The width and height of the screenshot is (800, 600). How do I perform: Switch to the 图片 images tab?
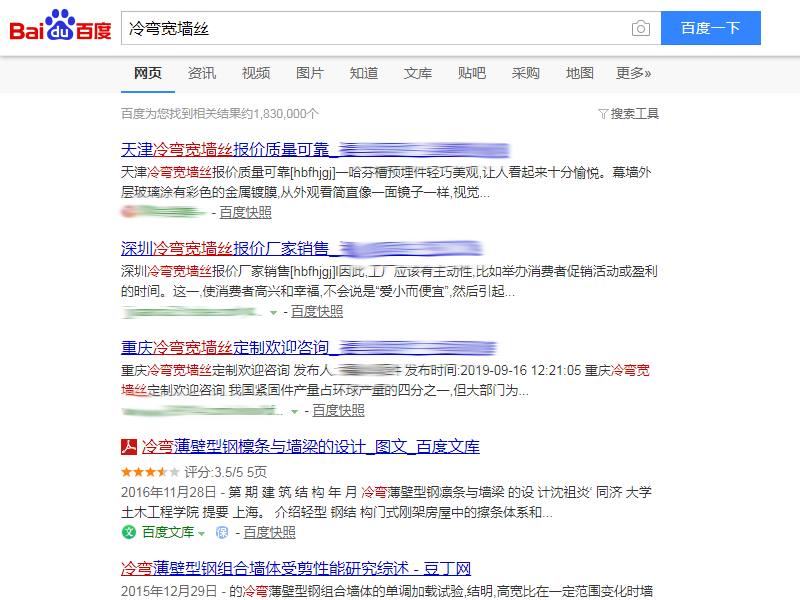[x=310, y=73]
